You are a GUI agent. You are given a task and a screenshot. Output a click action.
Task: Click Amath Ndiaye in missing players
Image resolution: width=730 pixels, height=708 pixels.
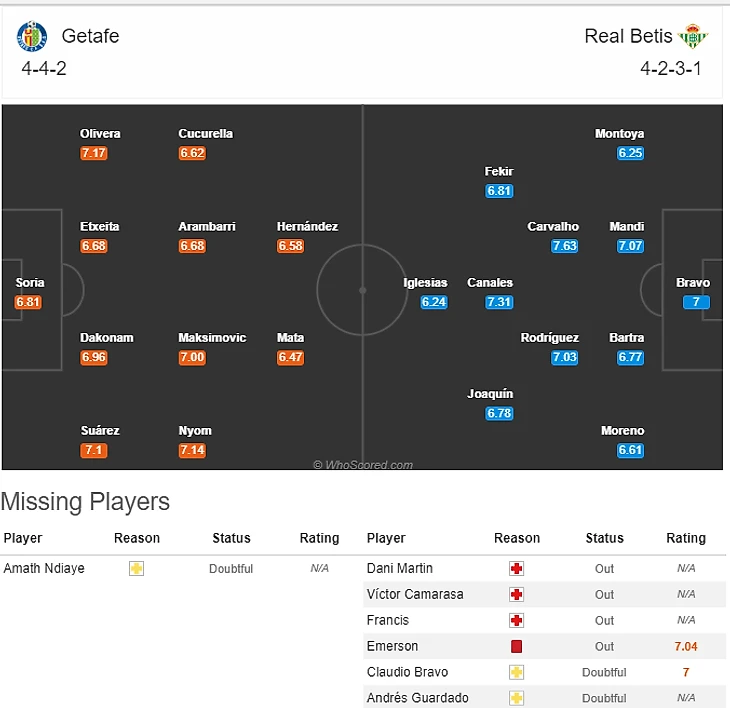tap(44, 568)
